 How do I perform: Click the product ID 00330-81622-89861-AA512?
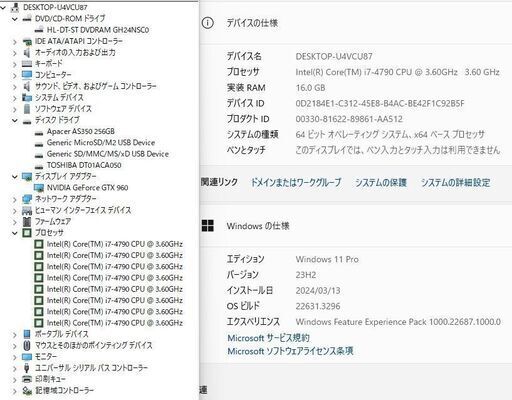coord(349,119)
